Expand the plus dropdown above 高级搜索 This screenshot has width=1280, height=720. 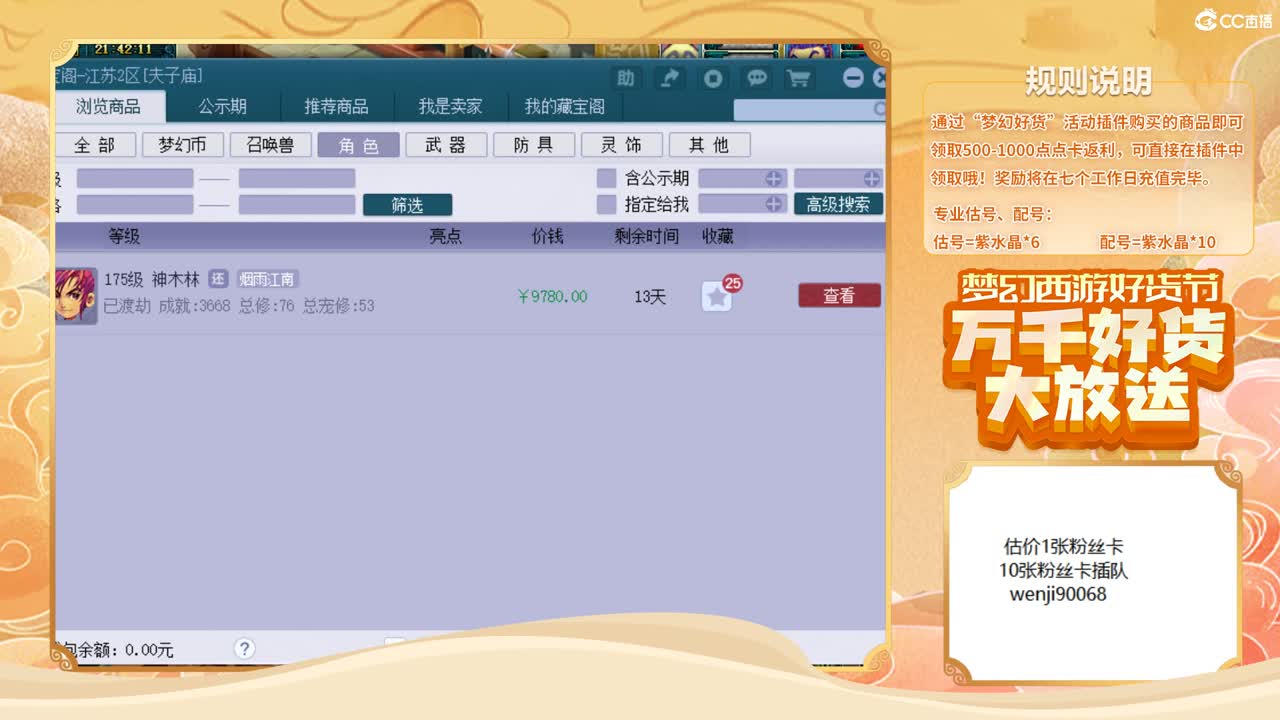(x=871, y=178)
